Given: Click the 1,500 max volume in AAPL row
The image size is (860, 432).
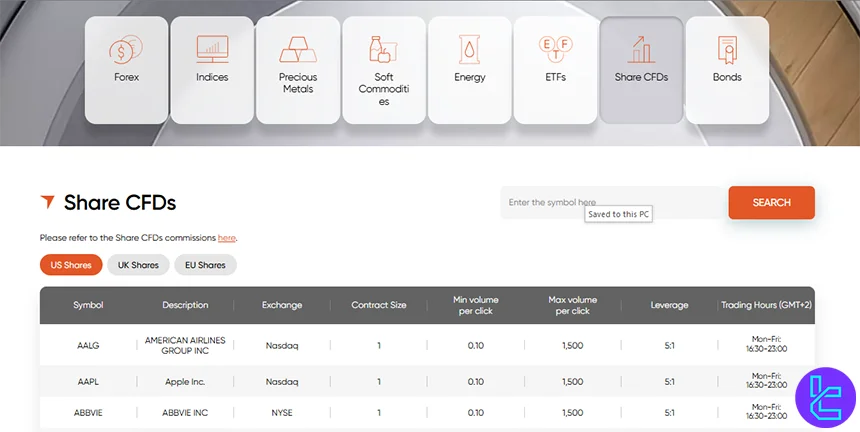Looking at the screenshot, I should pyautogui.click(x=573, y=382).
